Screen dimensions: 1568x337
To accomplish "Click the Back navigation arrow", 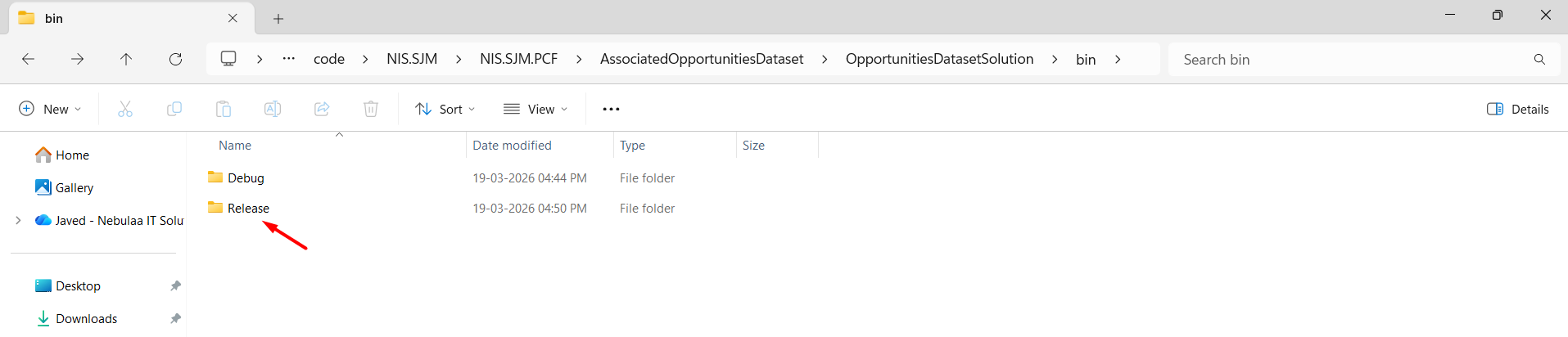I will coord(28,59).
